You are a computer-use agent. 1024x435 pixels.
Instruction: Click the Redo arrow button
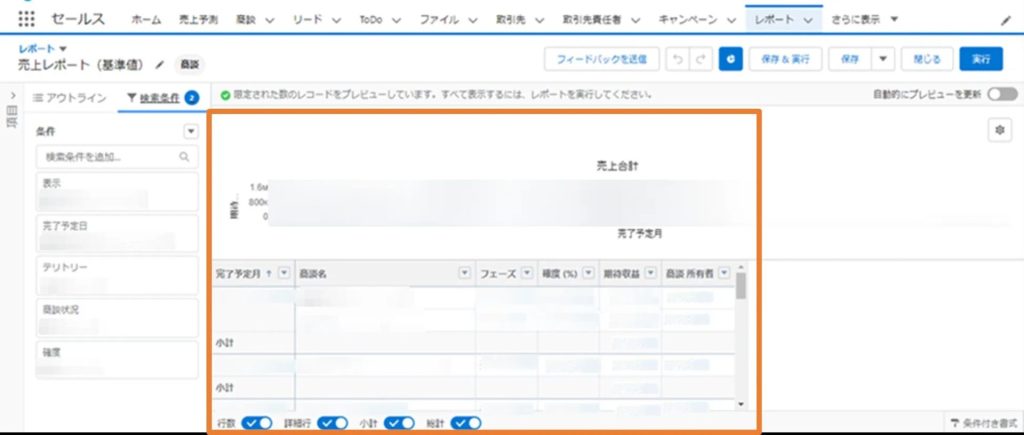click(701, 59)
